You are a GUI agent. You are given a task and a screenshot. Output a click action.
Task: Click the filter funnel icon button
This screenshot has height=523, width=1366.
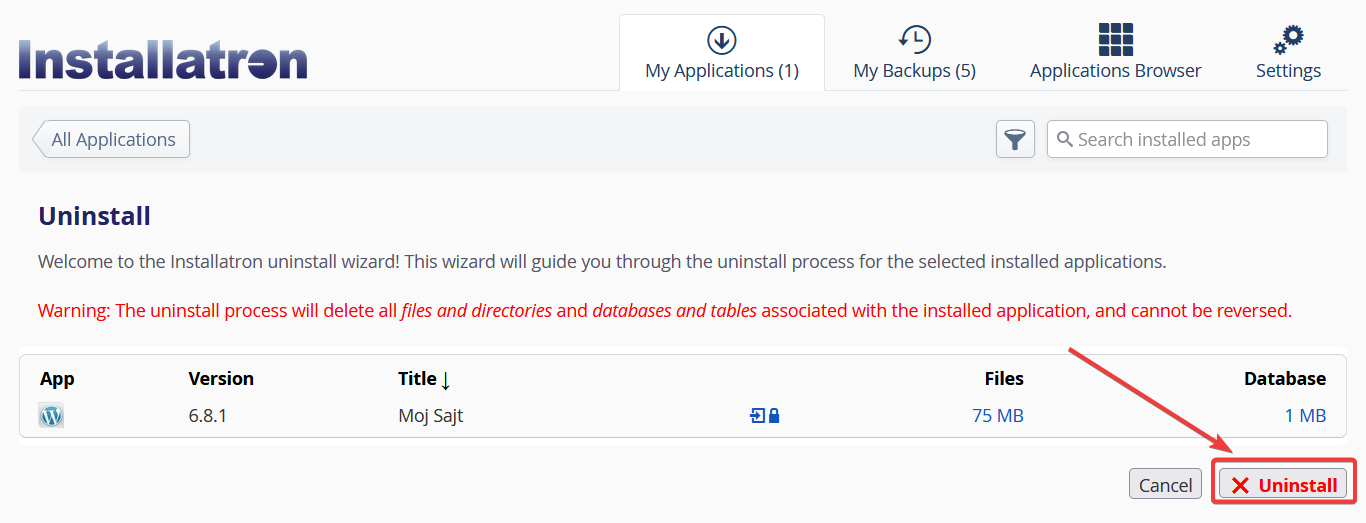tap(1015, 139)
